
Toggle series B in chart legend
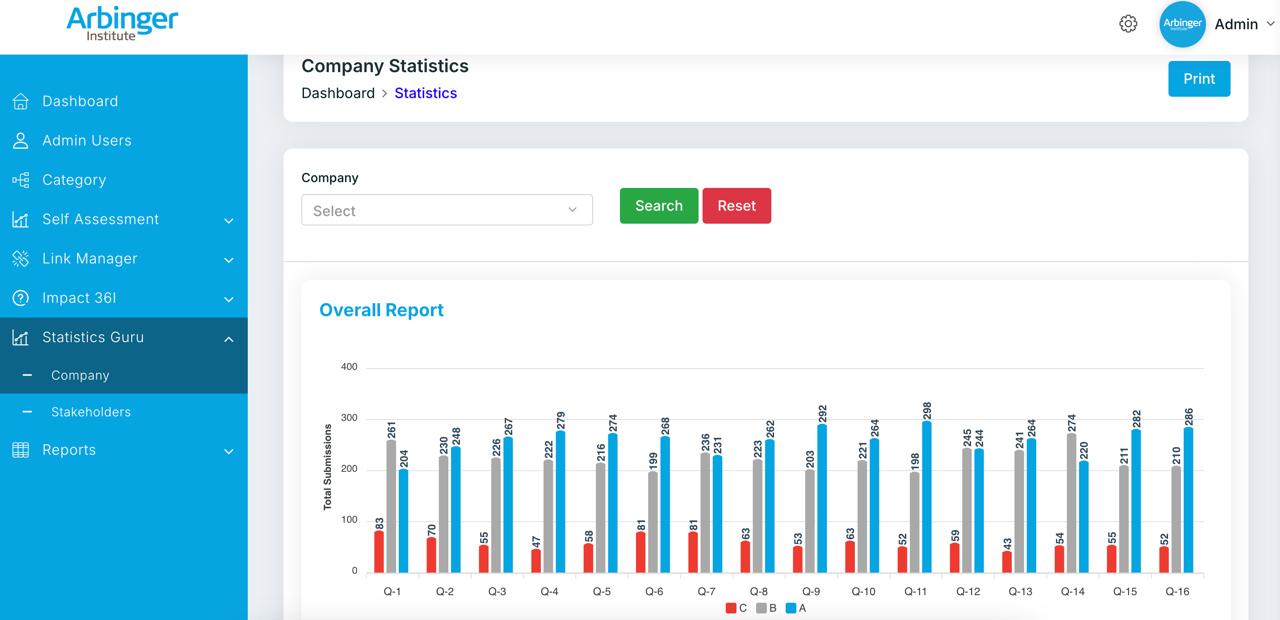pyautogui.click(x=767, y=608)
